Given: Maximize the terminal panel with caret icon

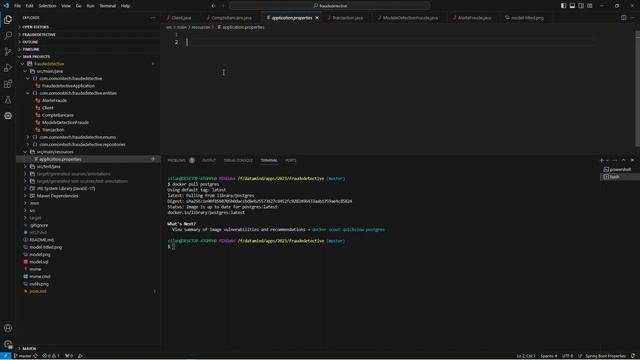Looking at the screenshot, I should [x=623, y=160].
